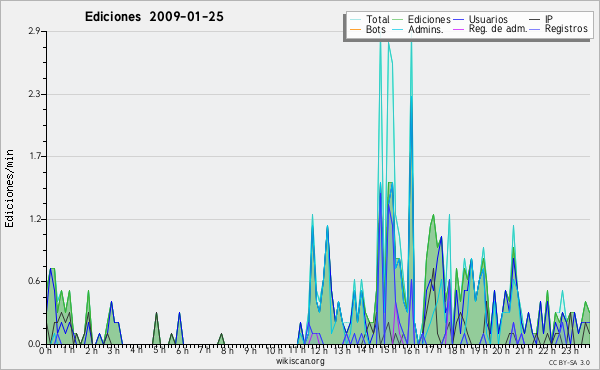Click the '5 h' x-axis label

point(159,350)
